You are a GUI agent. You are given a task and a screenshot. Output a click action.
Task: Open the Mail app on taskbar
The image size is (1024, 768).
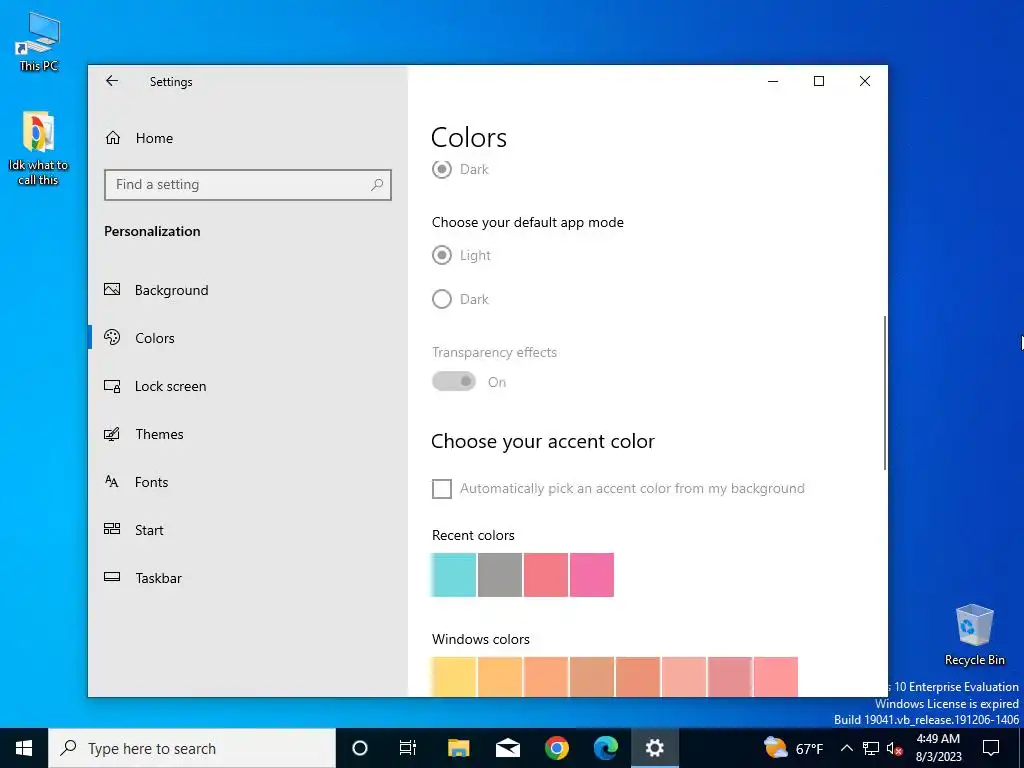coord(507,748)
